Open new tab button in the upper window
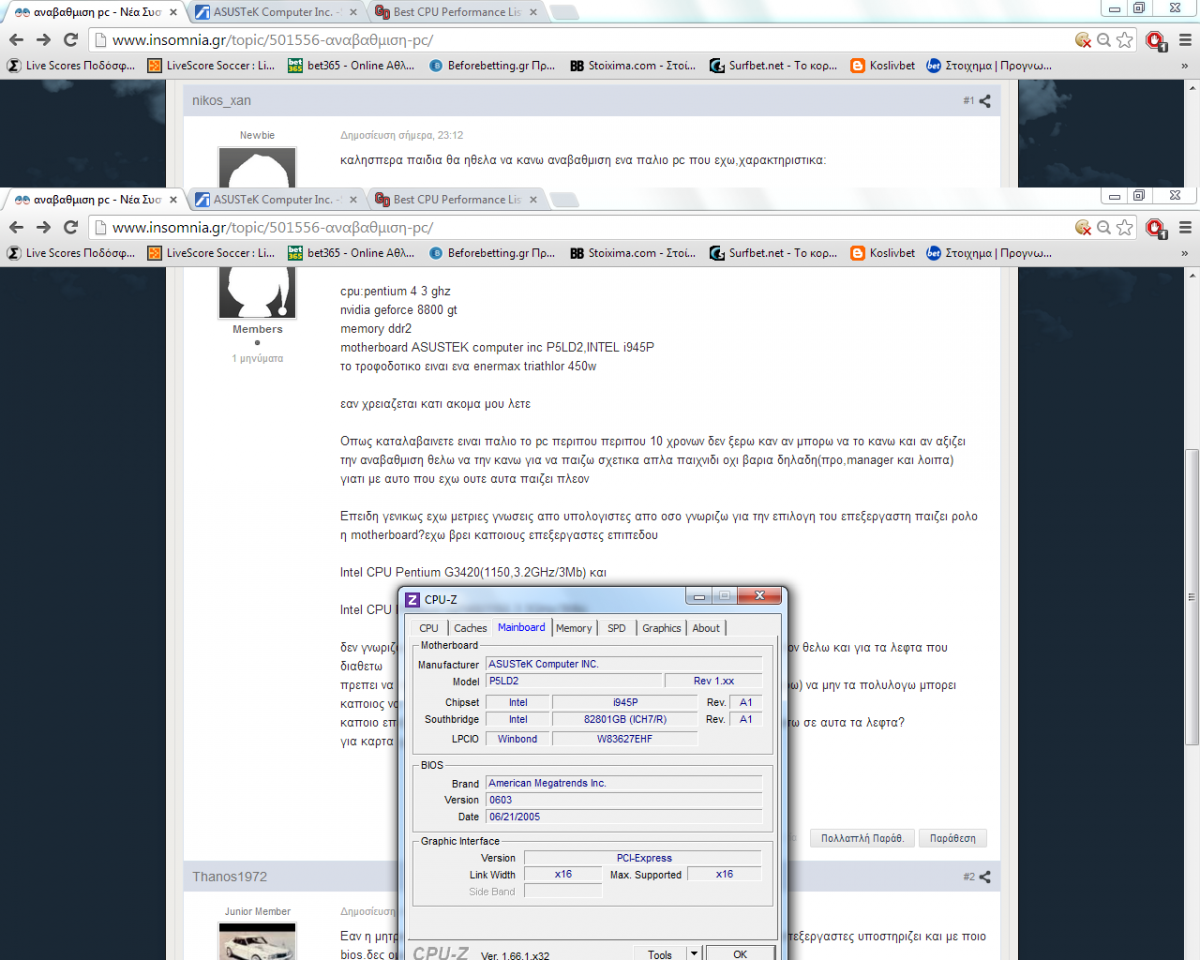This screenshot has width=1200, height=960. coord(563,12)
